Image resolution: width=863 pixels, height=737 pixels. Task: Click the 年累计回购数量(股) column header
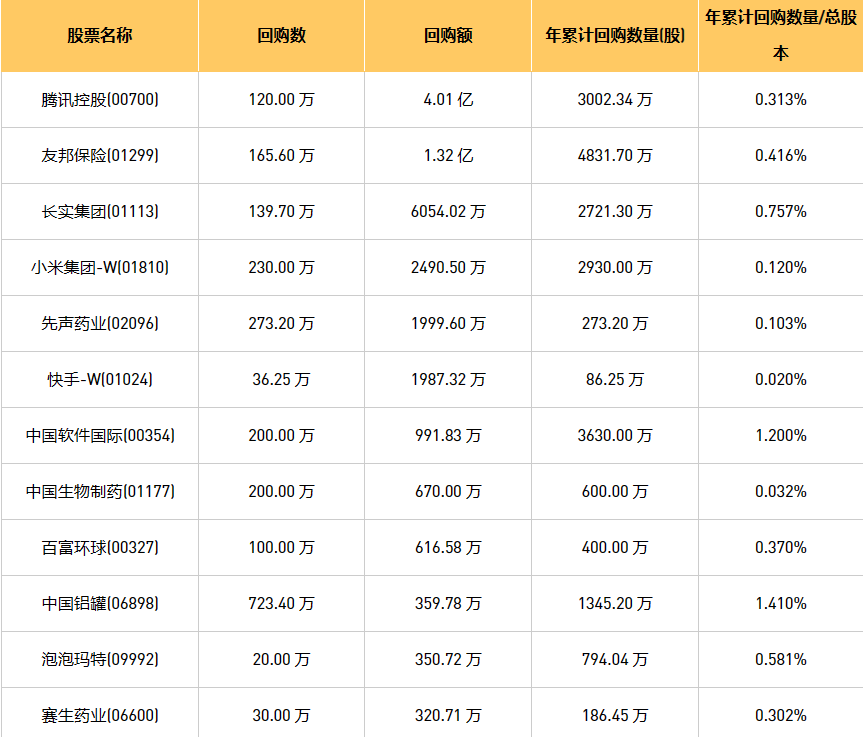(x=615, y=36)
